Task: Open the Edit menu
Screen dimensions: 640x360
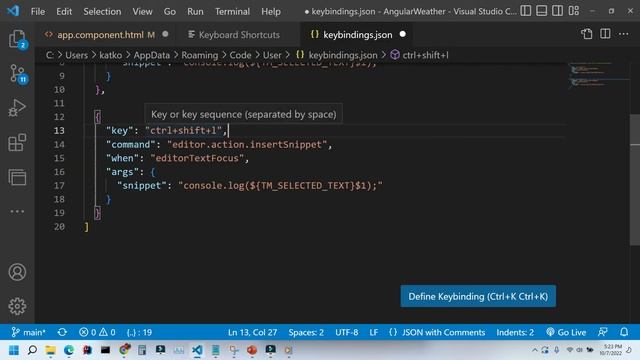Action: 64,11
